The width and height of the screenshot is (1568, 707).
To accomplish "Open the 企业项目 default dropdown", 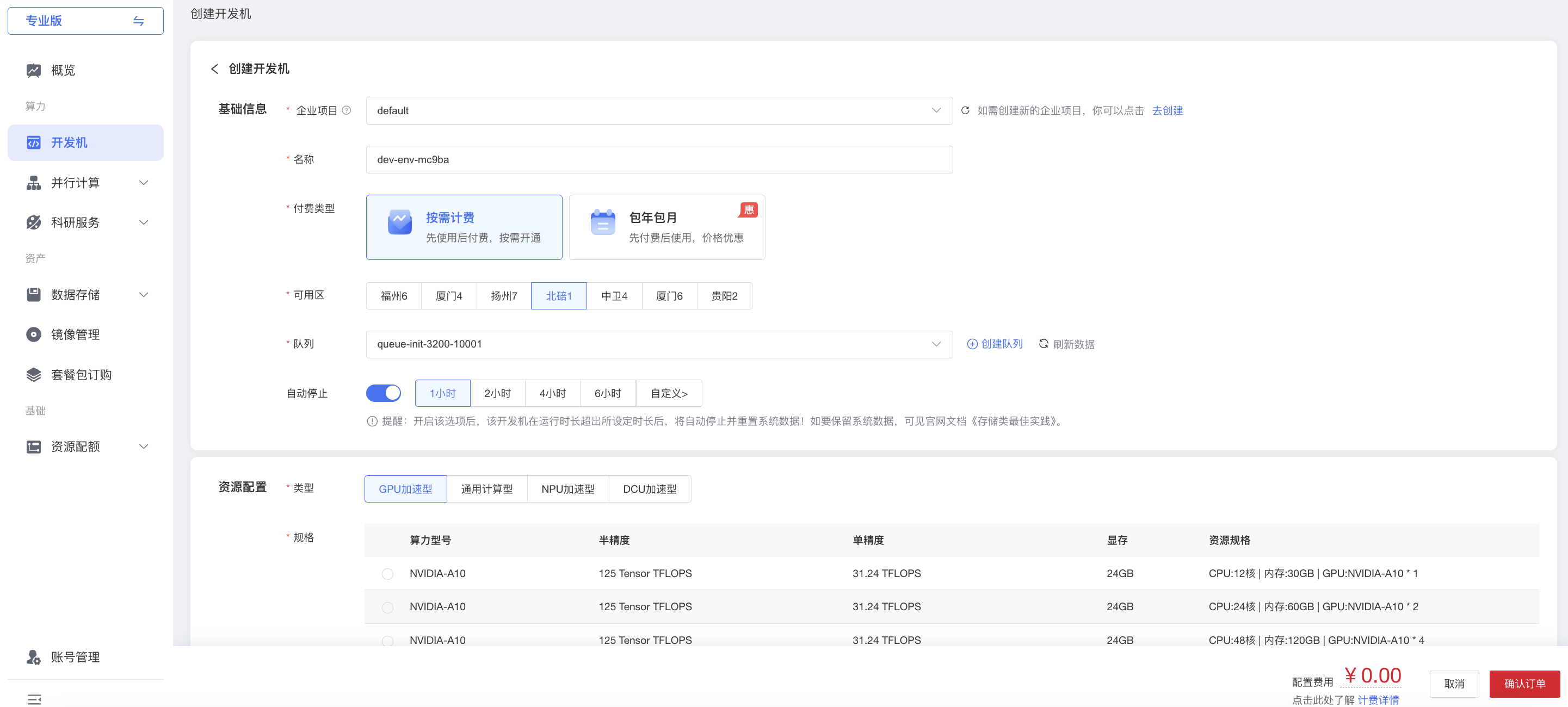I will (659, 111).
